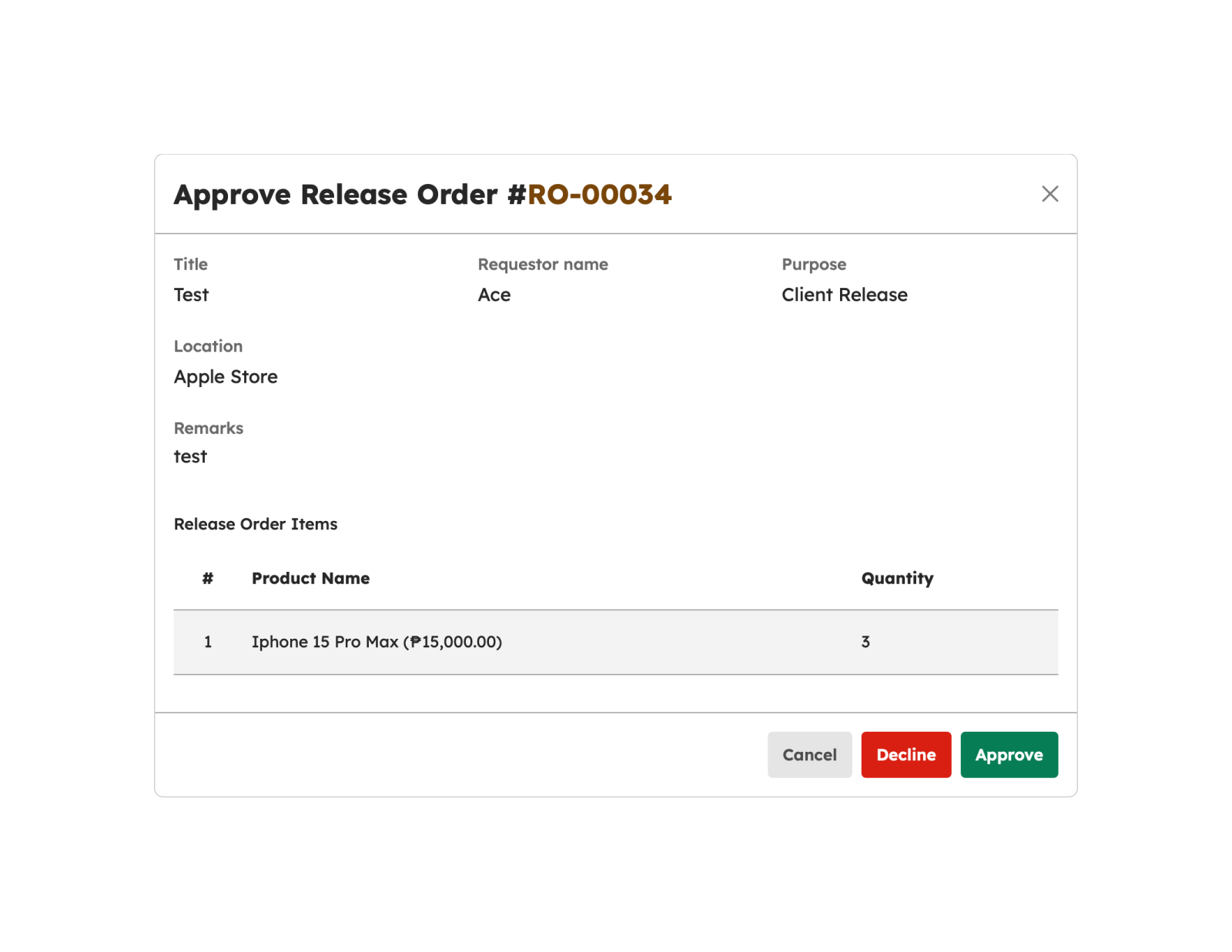This screenshot has height=952, width=1232.
Task: Select the RO-00034 order number
Action: click(x=599, y=195)
